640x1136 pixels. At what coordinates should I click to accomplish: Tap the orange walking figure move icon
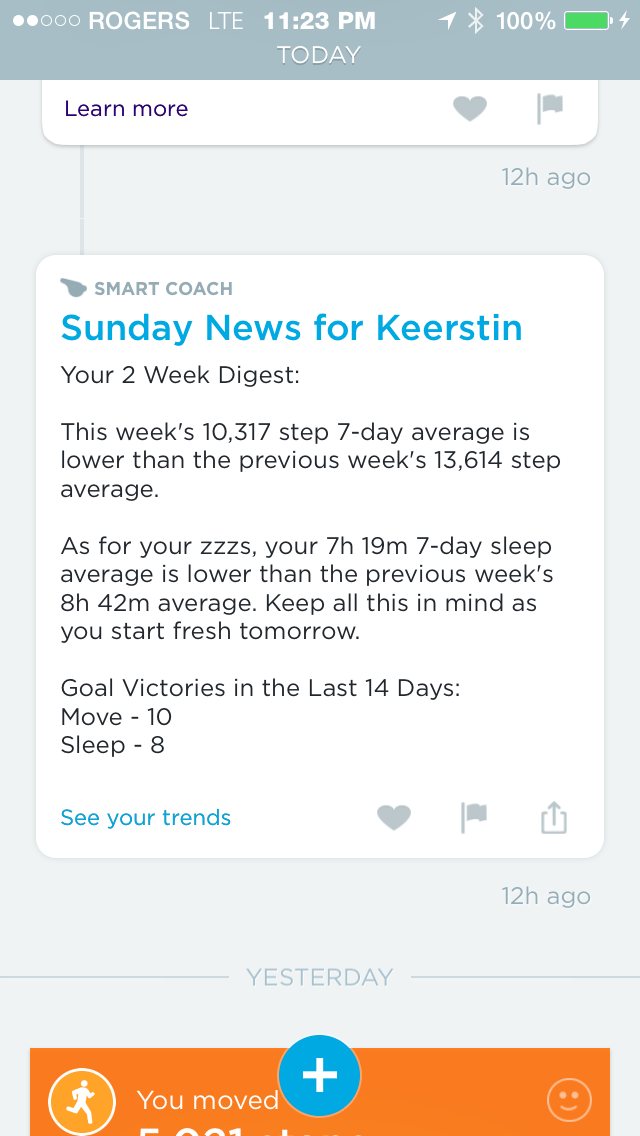(x=82, y=1102)
